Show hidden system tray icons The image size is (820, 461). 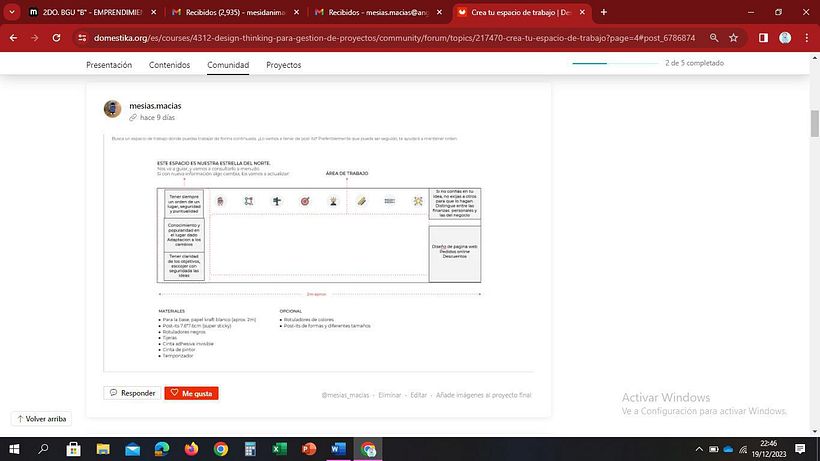pyautogui.click(x=699, y=449)
